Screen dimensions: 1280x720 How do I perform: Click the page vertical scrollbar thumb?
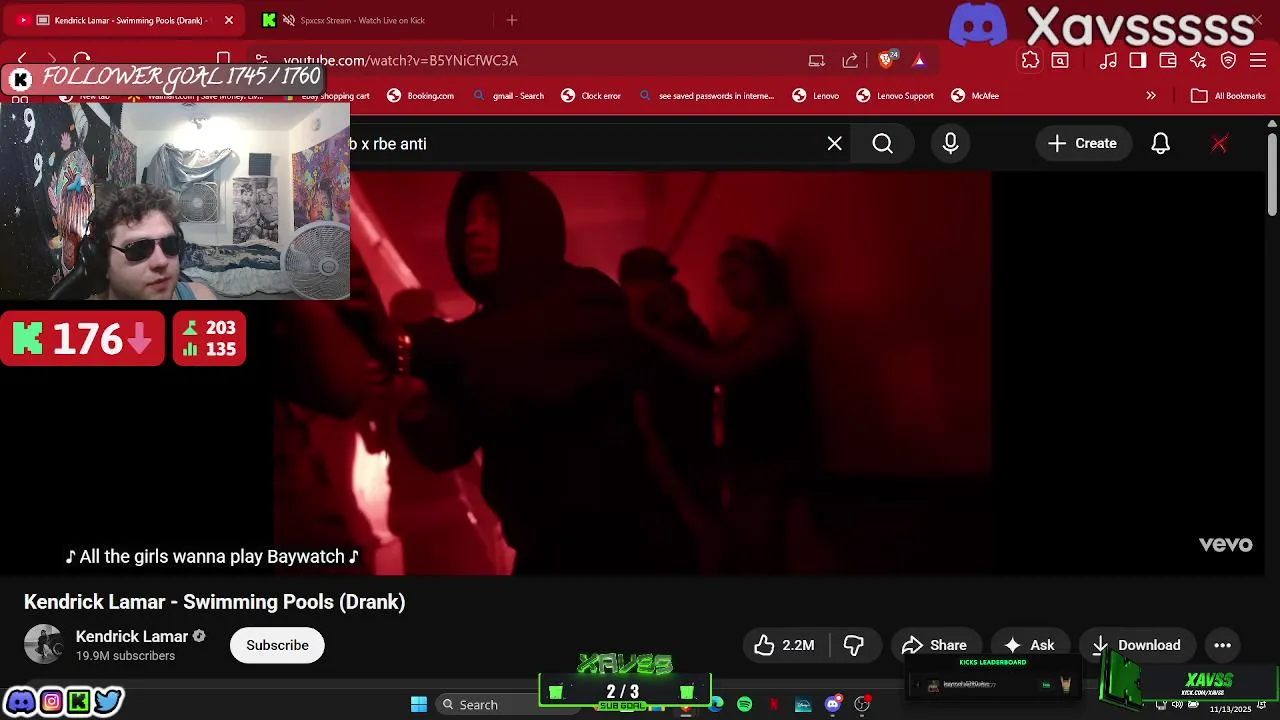pyautogui.click(x=1272, y=172)
